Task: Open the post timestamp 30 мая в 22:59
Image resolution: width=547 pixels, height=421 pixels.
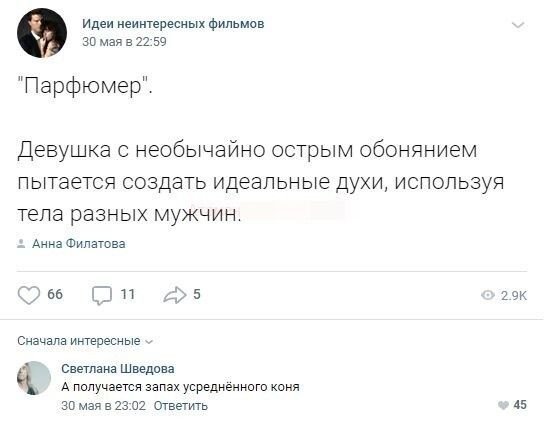Action: 124,42
